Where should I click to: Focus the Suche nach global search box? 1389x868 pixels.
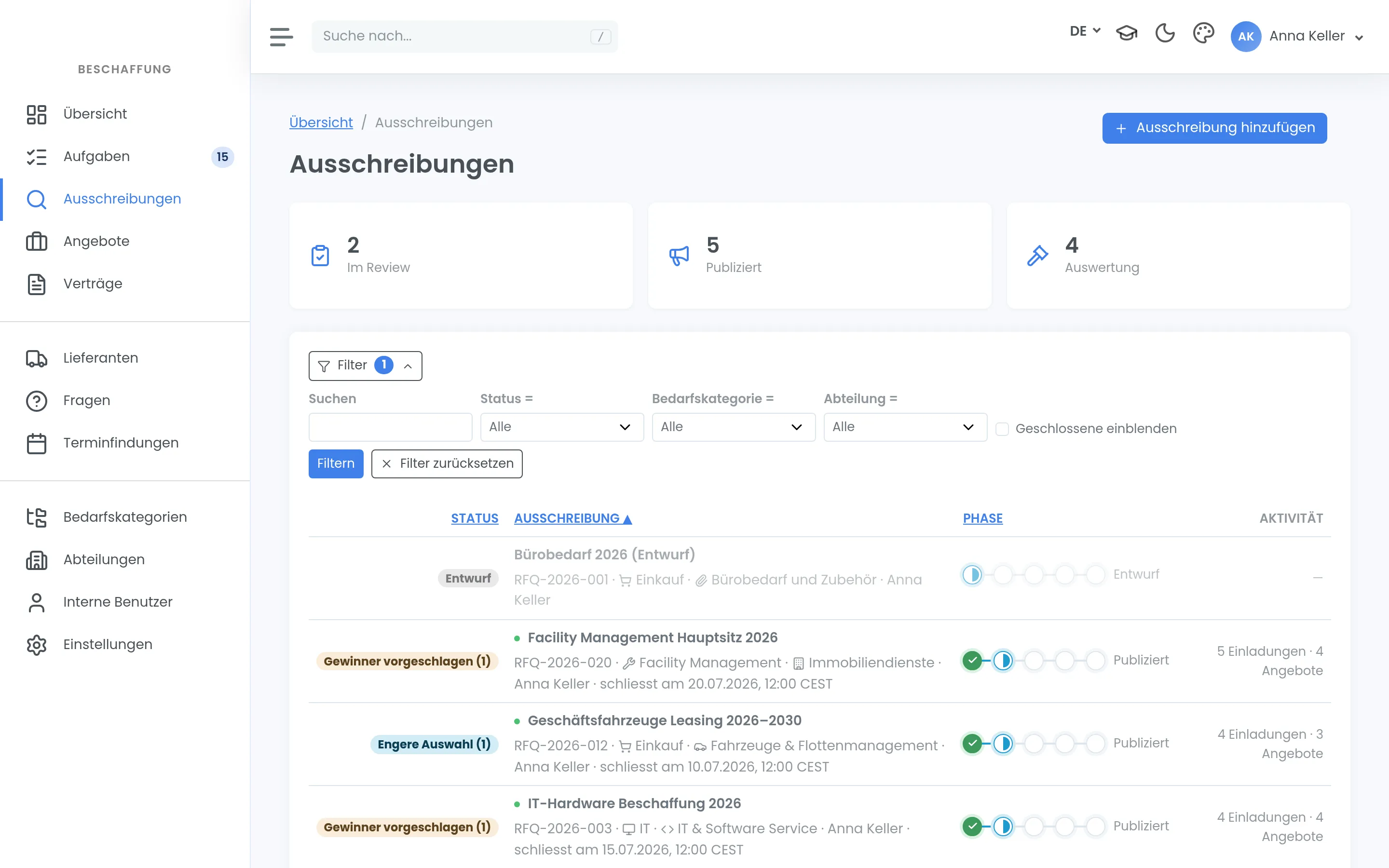pyautogui.click(x=464, y=36)
